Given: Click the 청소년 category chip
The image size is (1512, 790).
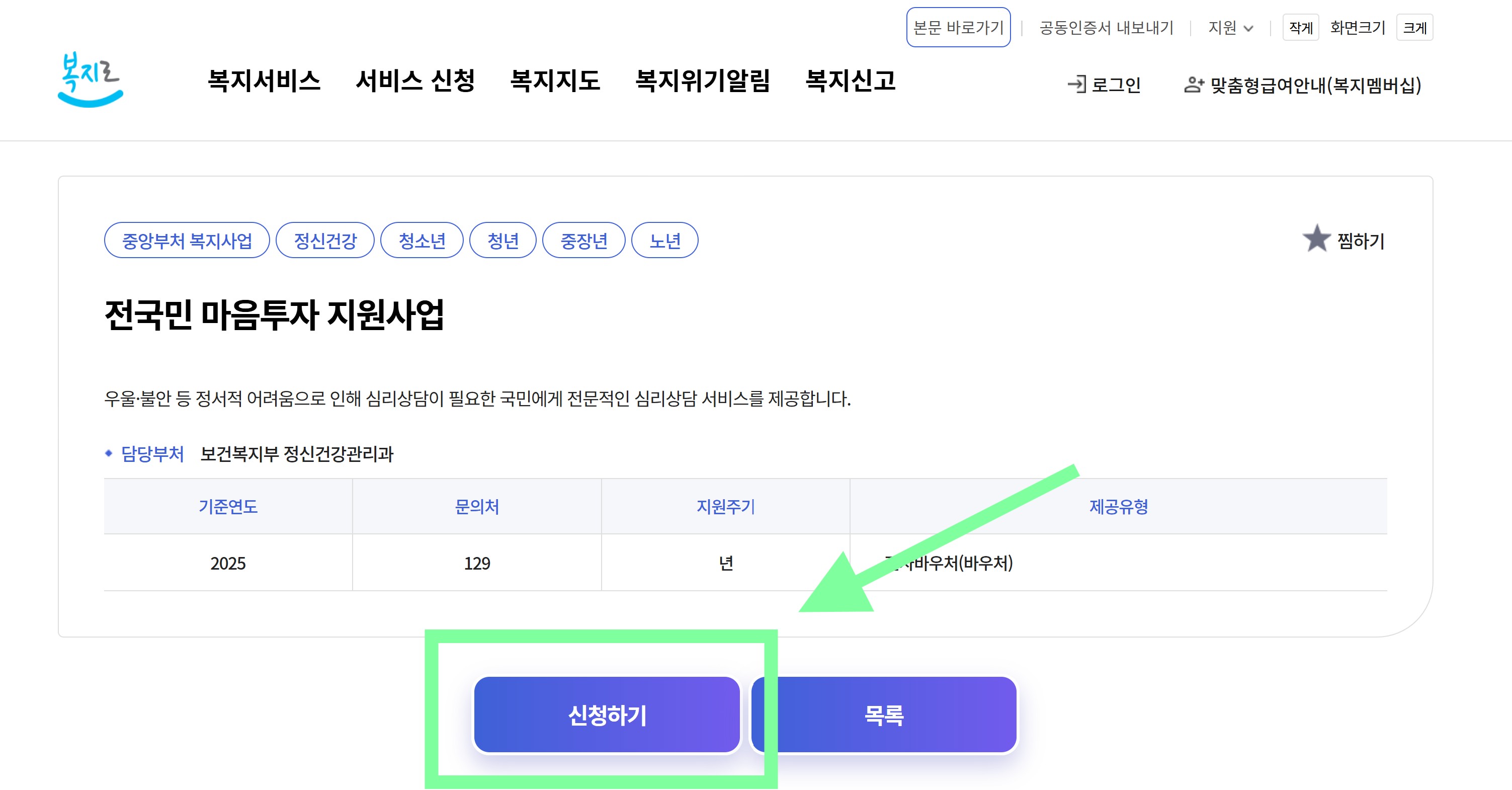Looking at the screenshot, I should tap(423, 240).
